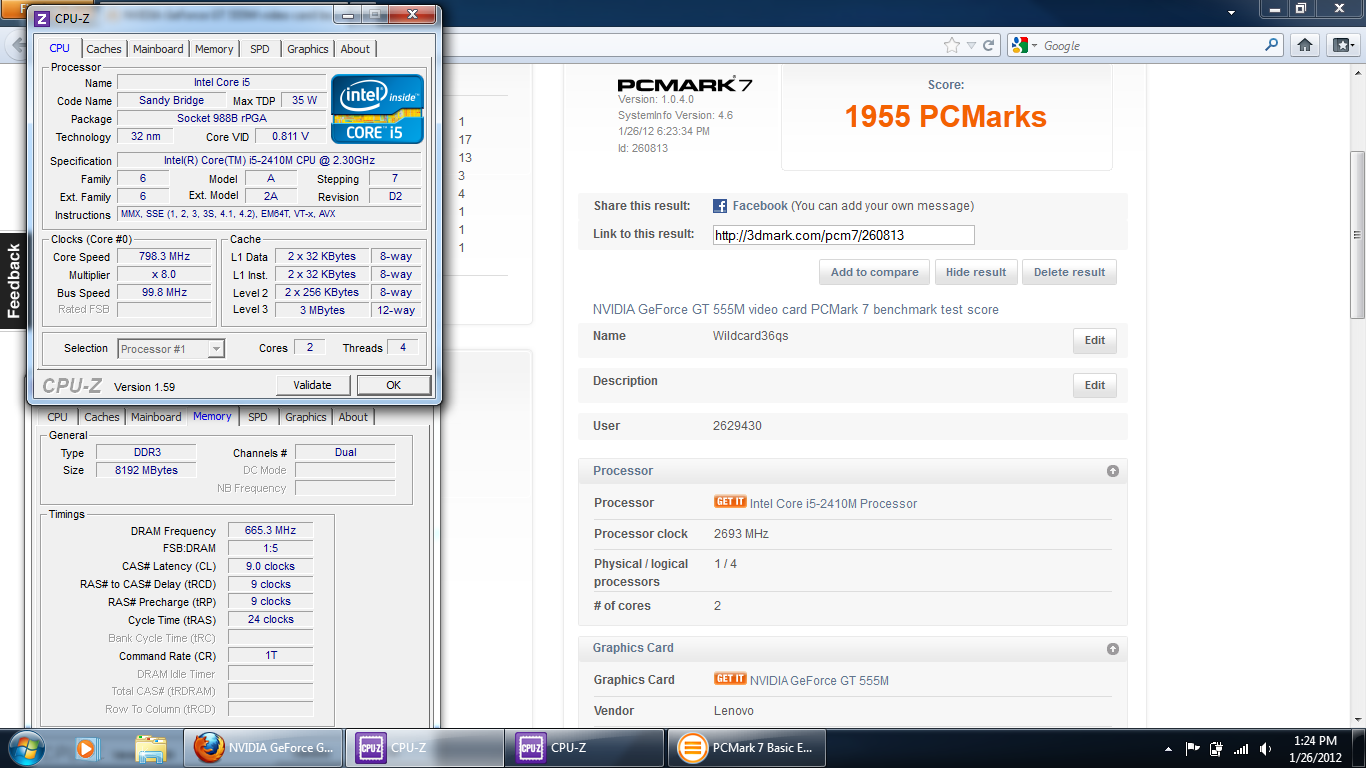Open the Feedback side tab

(x=13, y=281)
